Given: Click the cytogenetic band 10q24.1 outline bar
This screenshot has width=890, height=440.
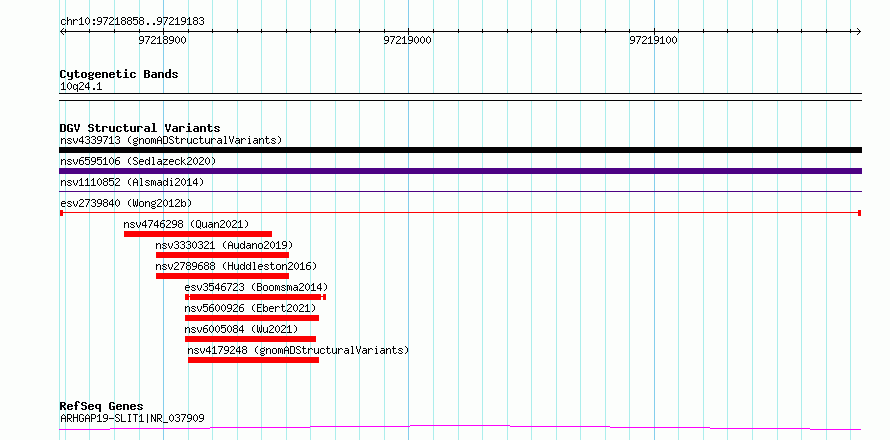Looking at the screenshot, I should (460, 97).
